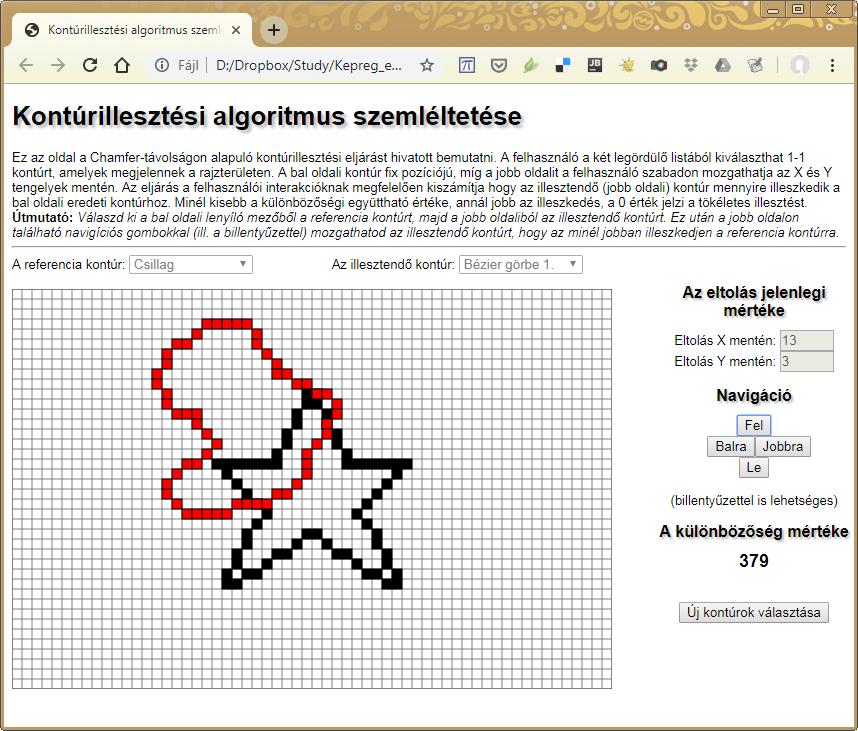Expand the reference contour dropdown showing Csillag
Viewport: 858px width, 731px height.
tap(191, 264)
